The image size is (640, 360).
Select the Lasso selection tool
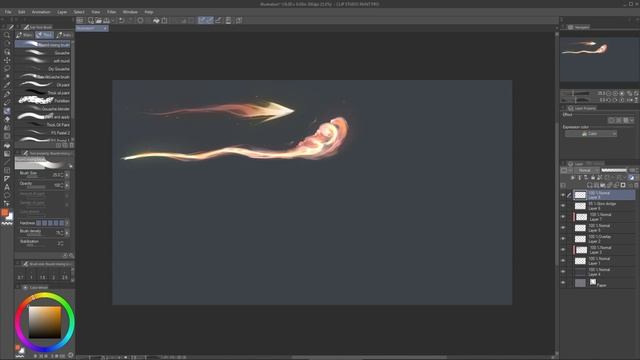(7, 68)
